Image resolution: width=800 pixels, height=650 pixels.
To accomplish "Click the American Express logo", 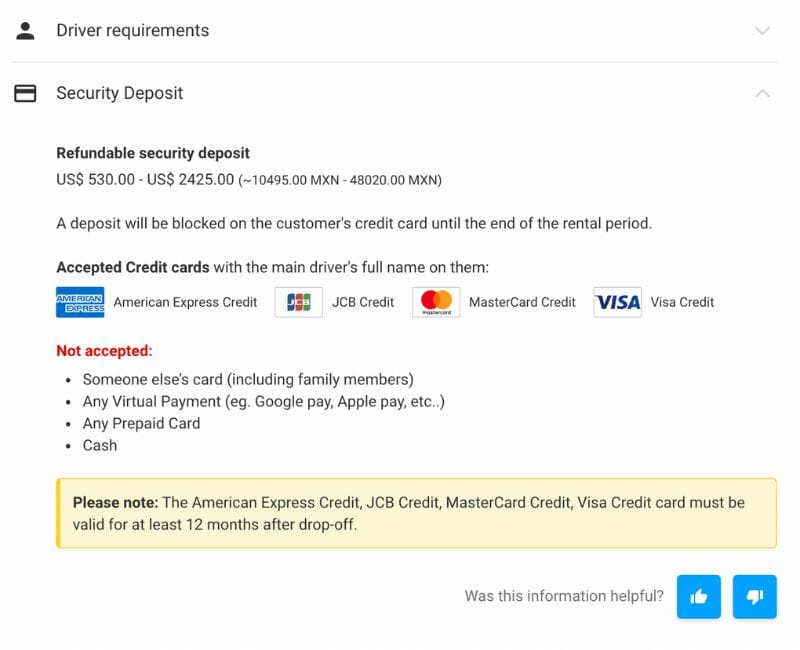I will (80, 302).
